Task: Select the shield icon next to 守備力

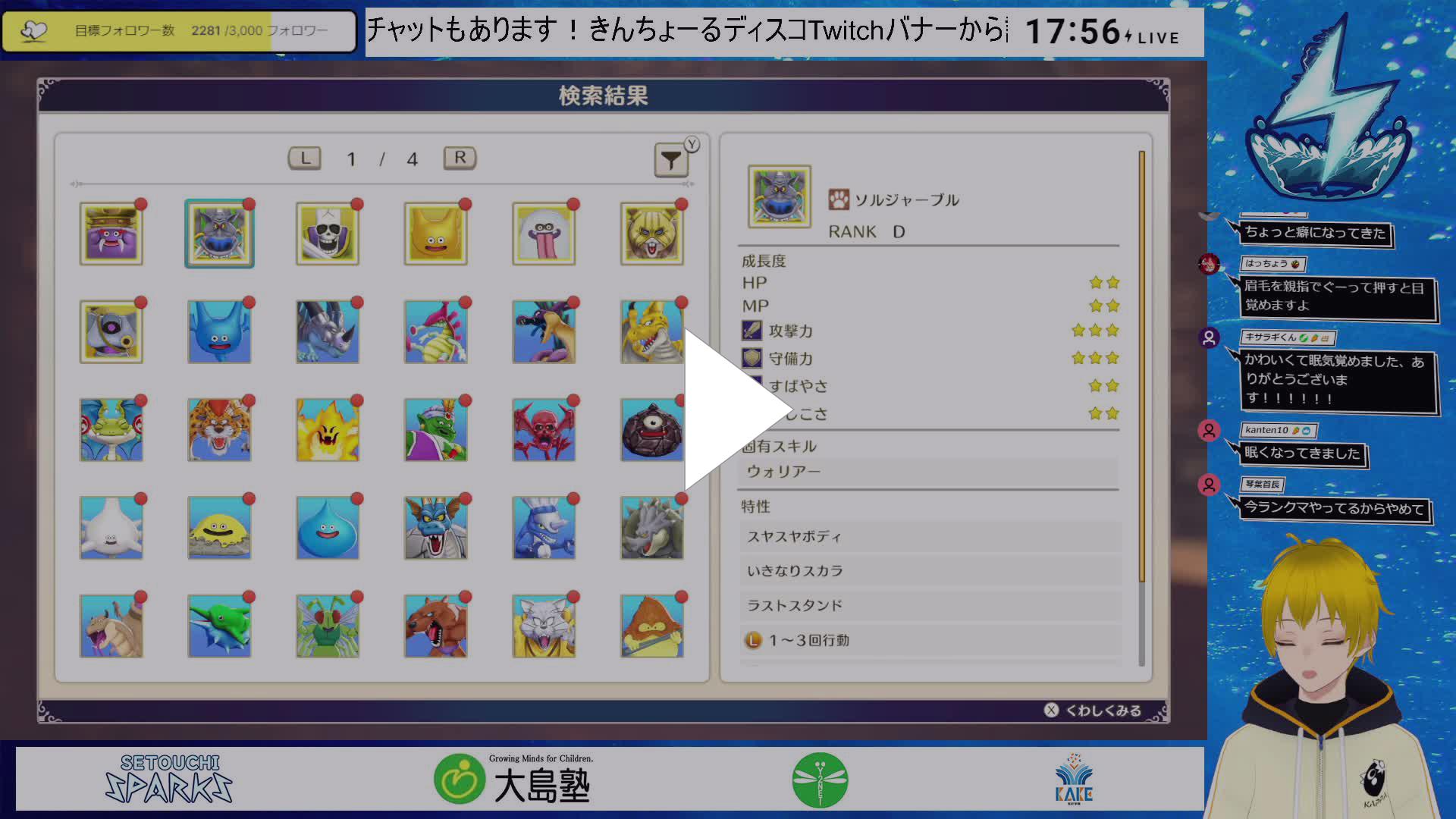Action: [753, 358]
